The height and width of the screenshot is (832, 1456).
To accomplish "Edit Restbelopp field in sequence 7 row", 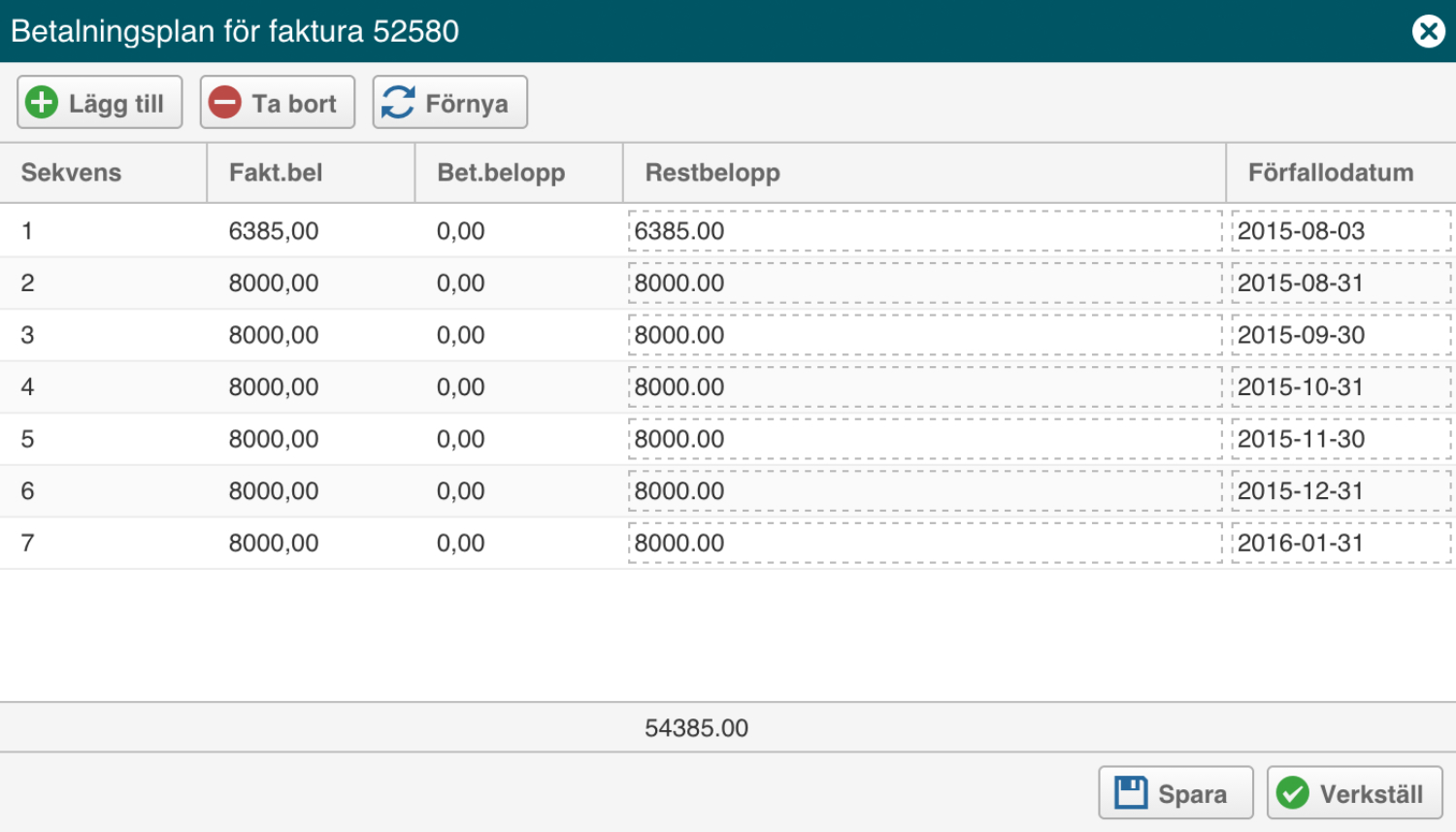I will coord(925,543).
